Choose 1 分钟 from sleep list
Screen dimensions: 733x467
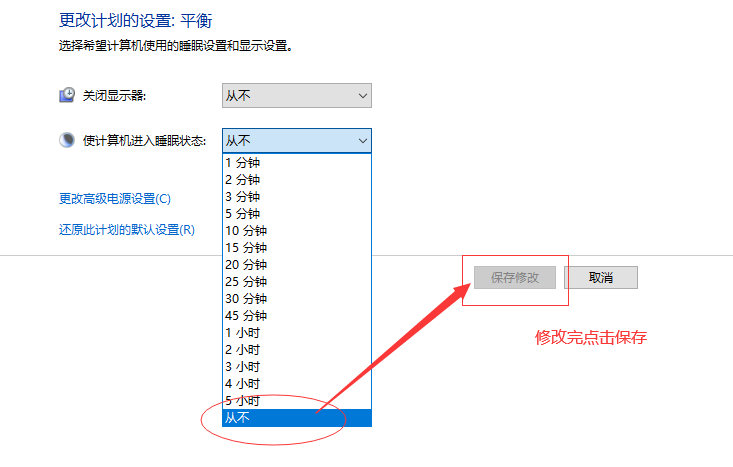tap(297, 163)
